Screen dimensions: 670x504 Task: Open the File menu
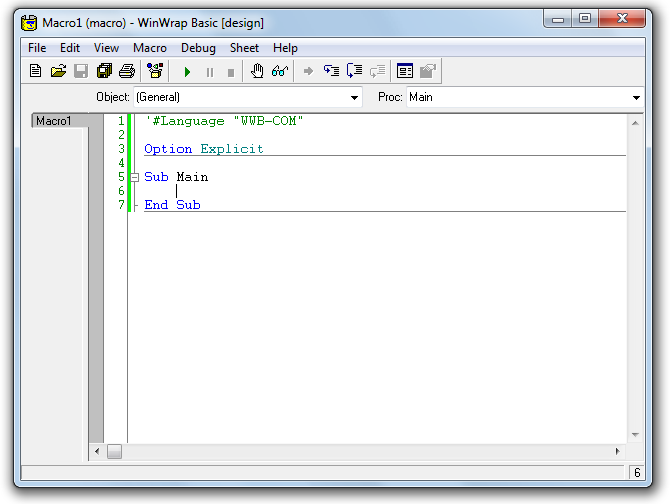37,48
